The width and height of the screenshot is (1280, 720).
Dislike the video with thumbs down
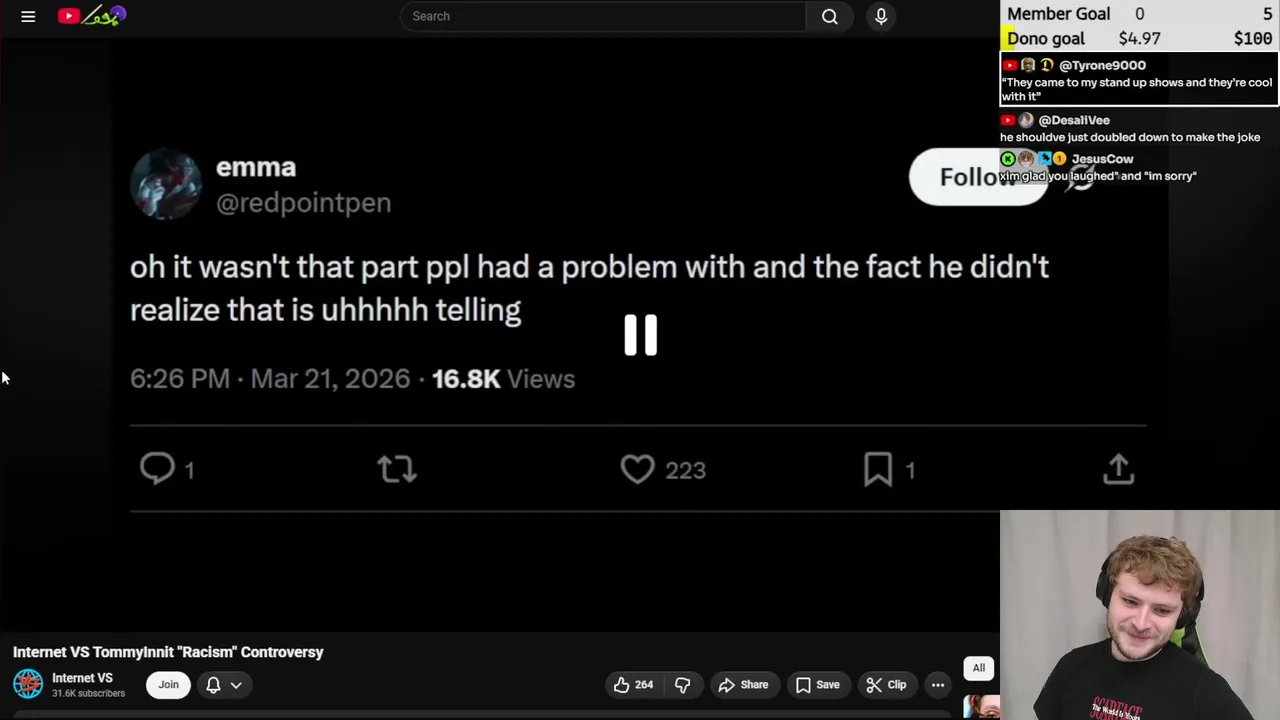pos(683,685)
